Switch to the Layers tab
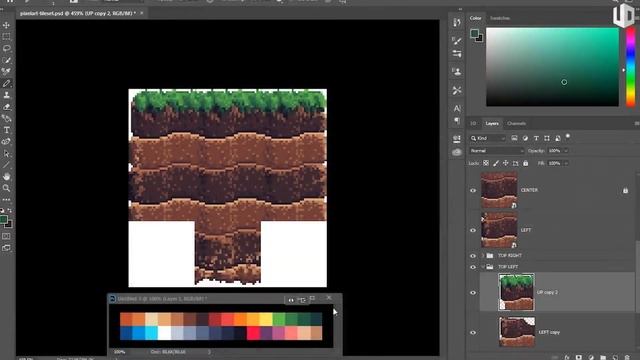 [x=492, y=123]
